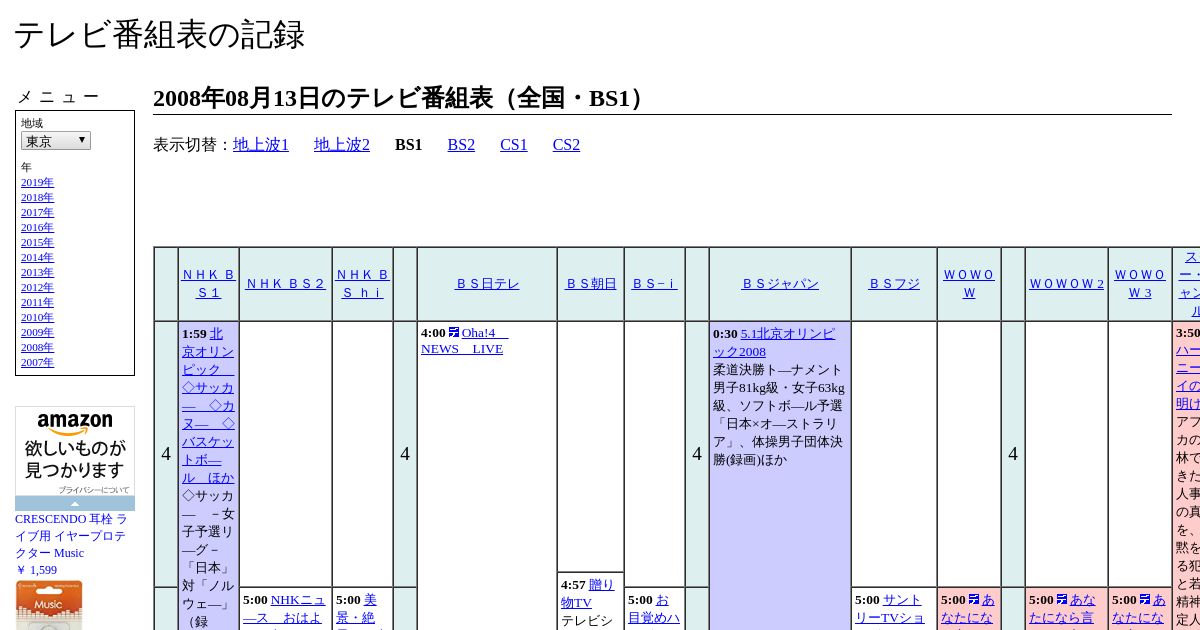Open the WOWOW2 5:00 あなたになら言 program

[x=1062, y=610]
